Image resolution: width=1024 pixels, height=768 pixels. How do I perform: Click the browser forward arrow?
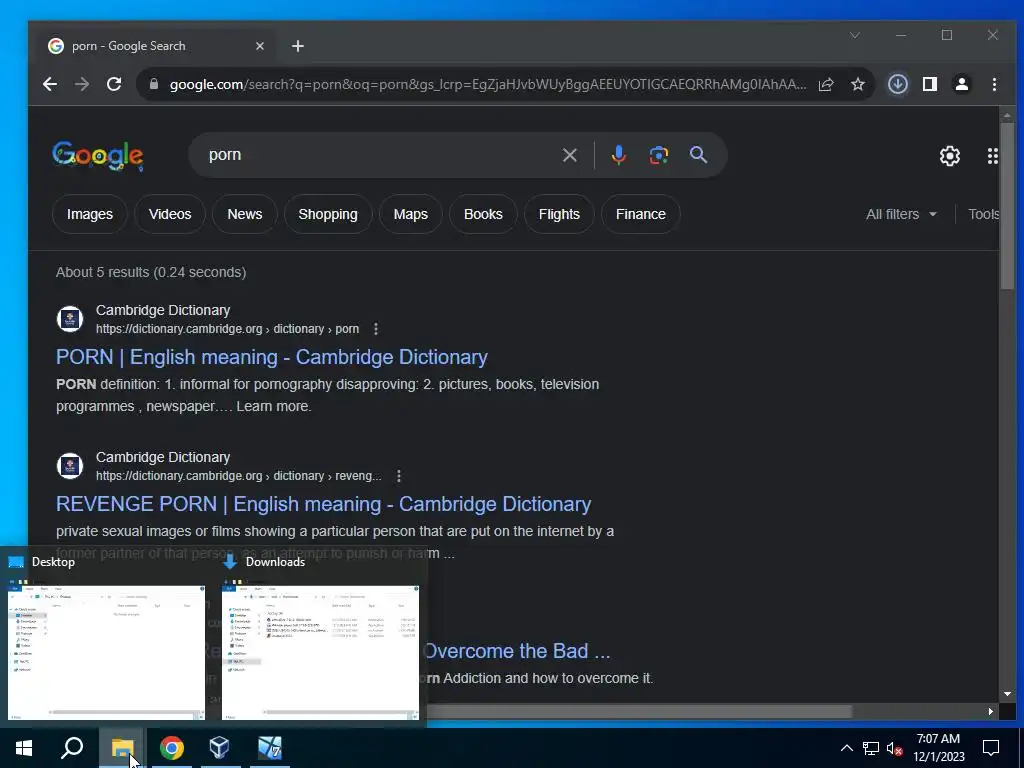tap(82, 84)
